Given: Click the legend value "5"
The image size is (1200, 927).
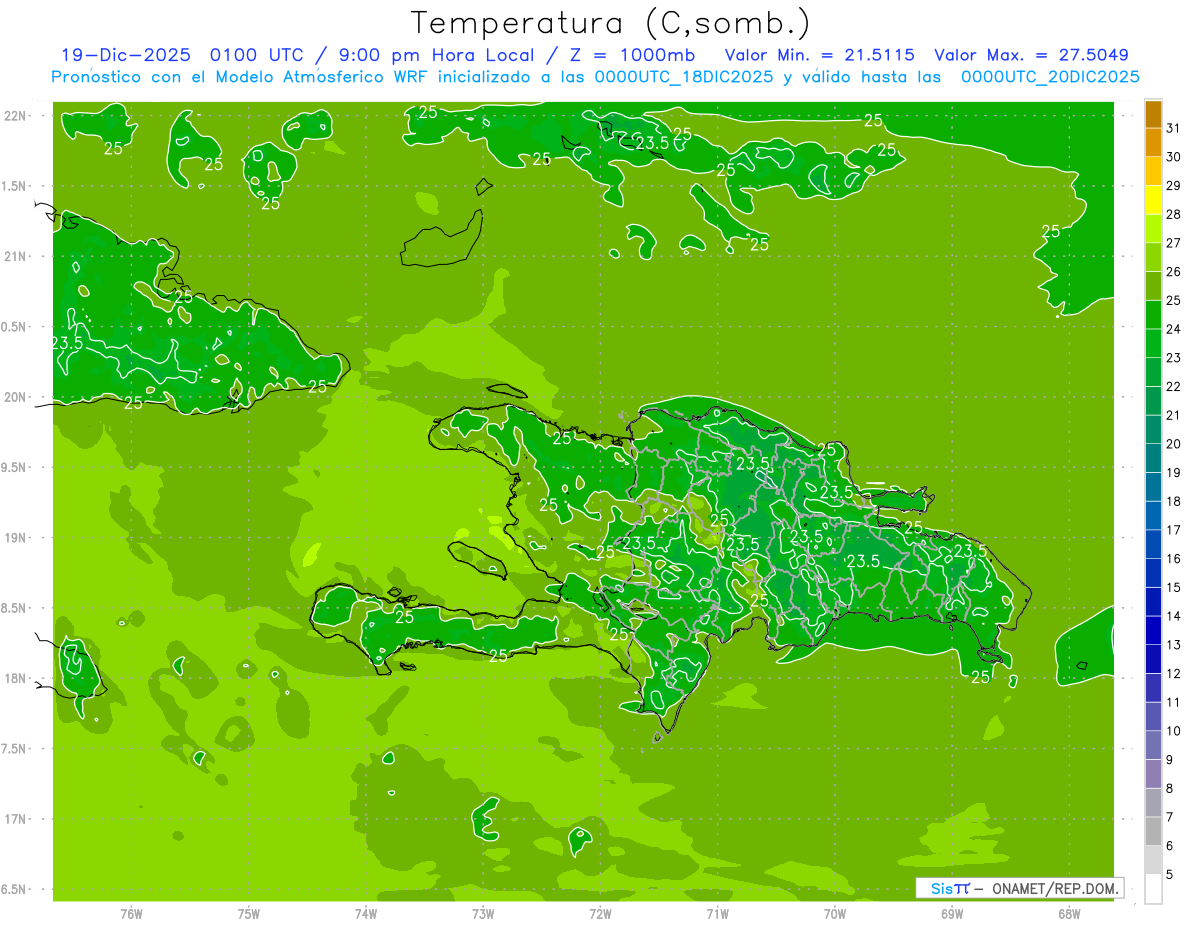Looking at the screenshot, I should point(1170,875).
